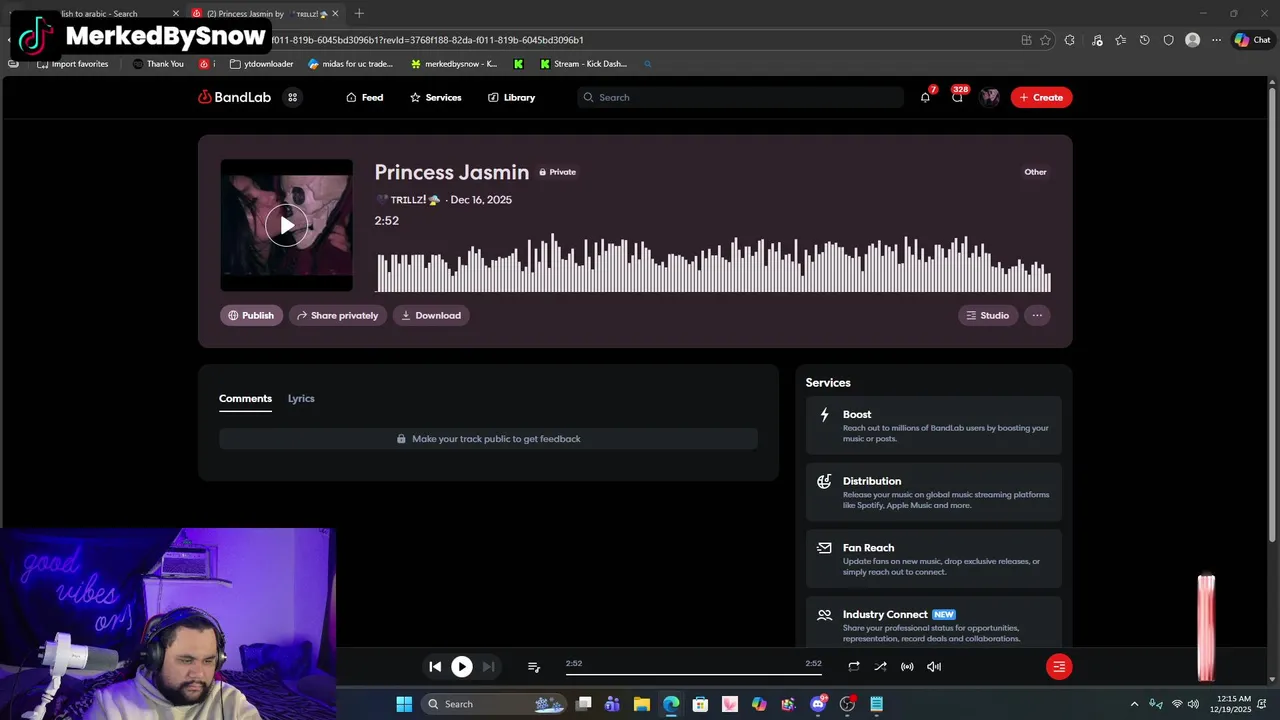The image size is (1280, 720).
Task: Click the Industry Connect people icon
Action: [x=824, y=615]
